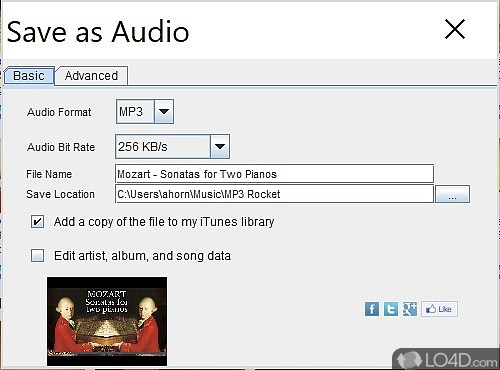Select the Basic tab
Image resolution: width=500 pixels, height=370 pixels.
[29, 76]
